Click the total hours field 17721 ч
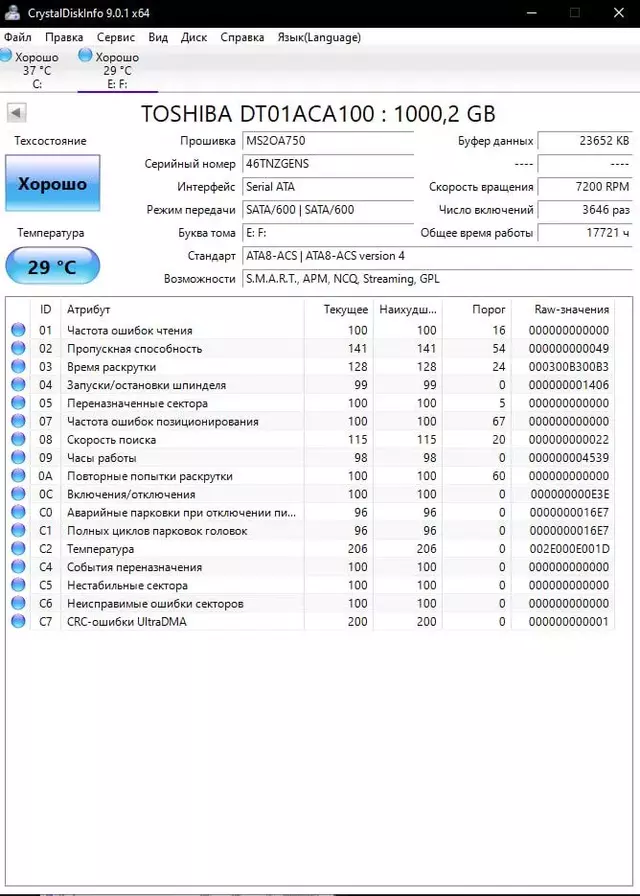The height and width of the screenshot is (896, 640). [585, 233]
